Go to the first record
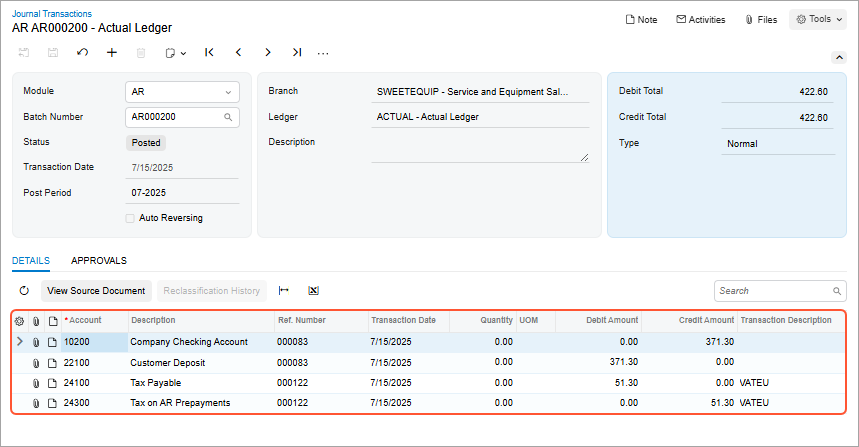This screenshot has width=859, height=447. pos(209,52)
